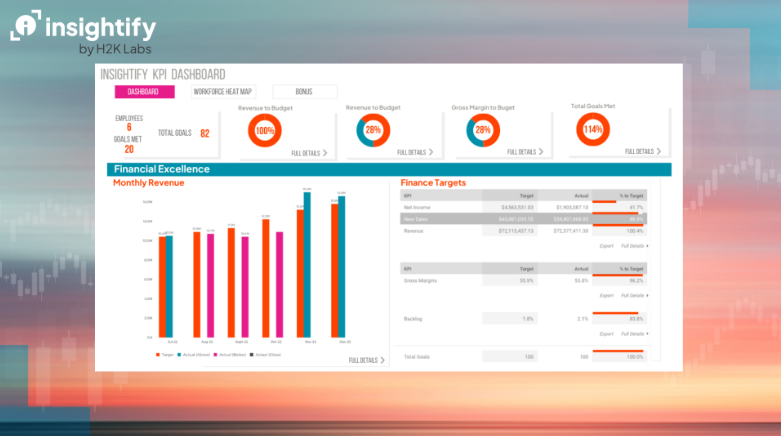Click the pink Oct 22 actual revenue bar
This screenshot has width=783, height=436.
(x=280, y=285)
